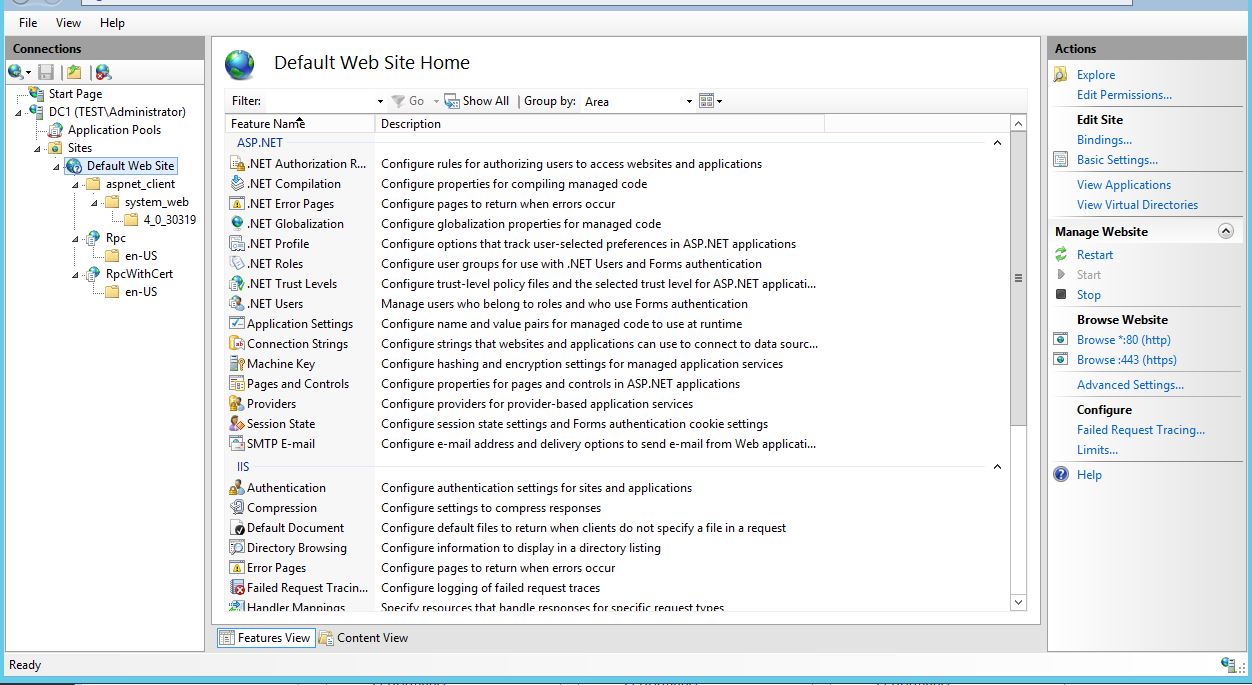Click Edit Permissions link
Screen dimensions: 1252x685
1124,95
